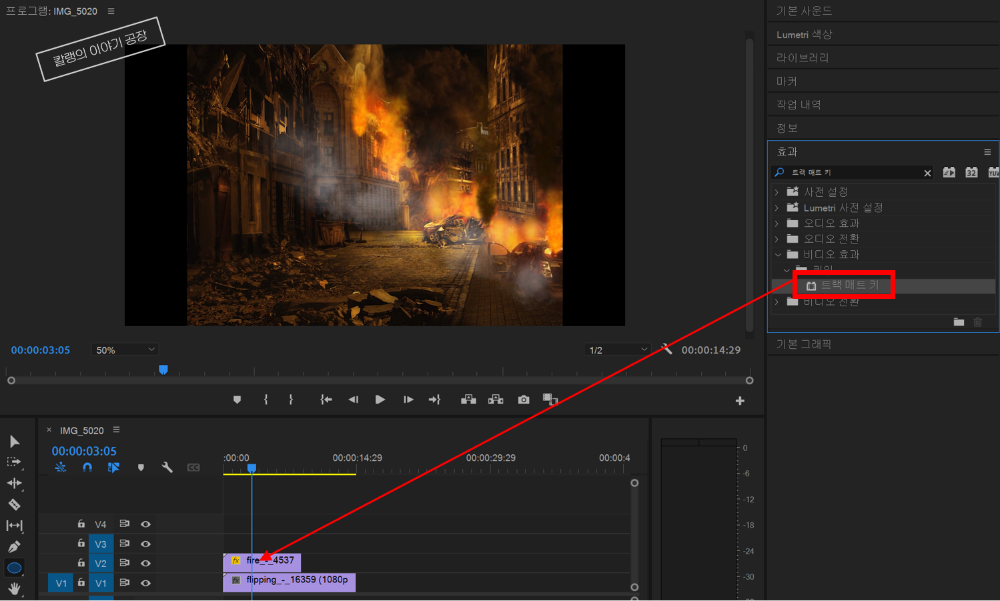Select the Selection arrow tool
The width and height of the screenshot is (1000, 601).
point(15,441)
